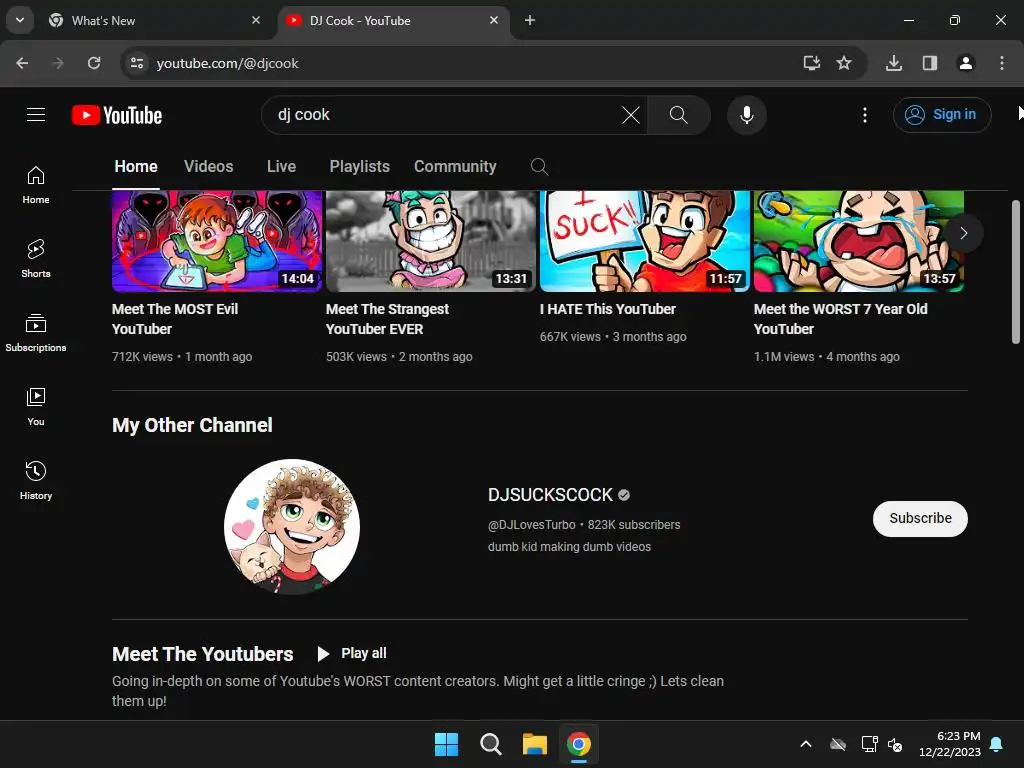Viewport: 1024px width, 768px height.
Task: Open Meet the WORST 7 Year Old thumbnail
Action: coord(859,241)
